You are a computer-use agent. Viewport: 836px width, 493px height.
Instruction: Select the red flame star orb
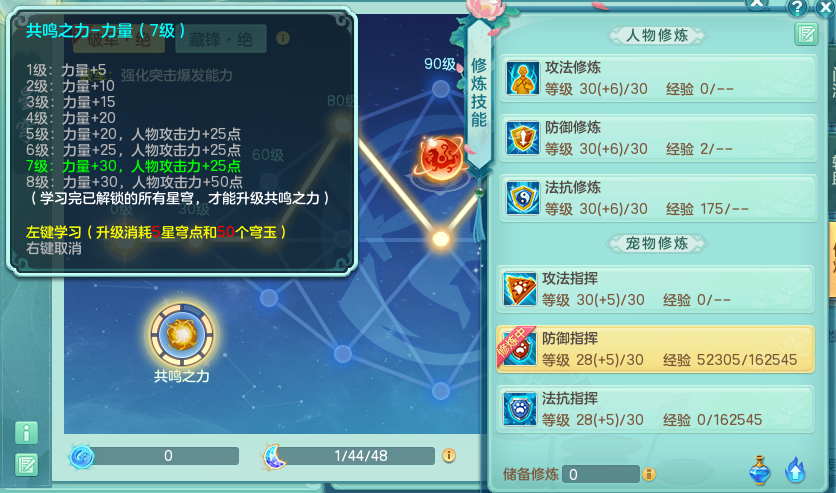(441, 158)
